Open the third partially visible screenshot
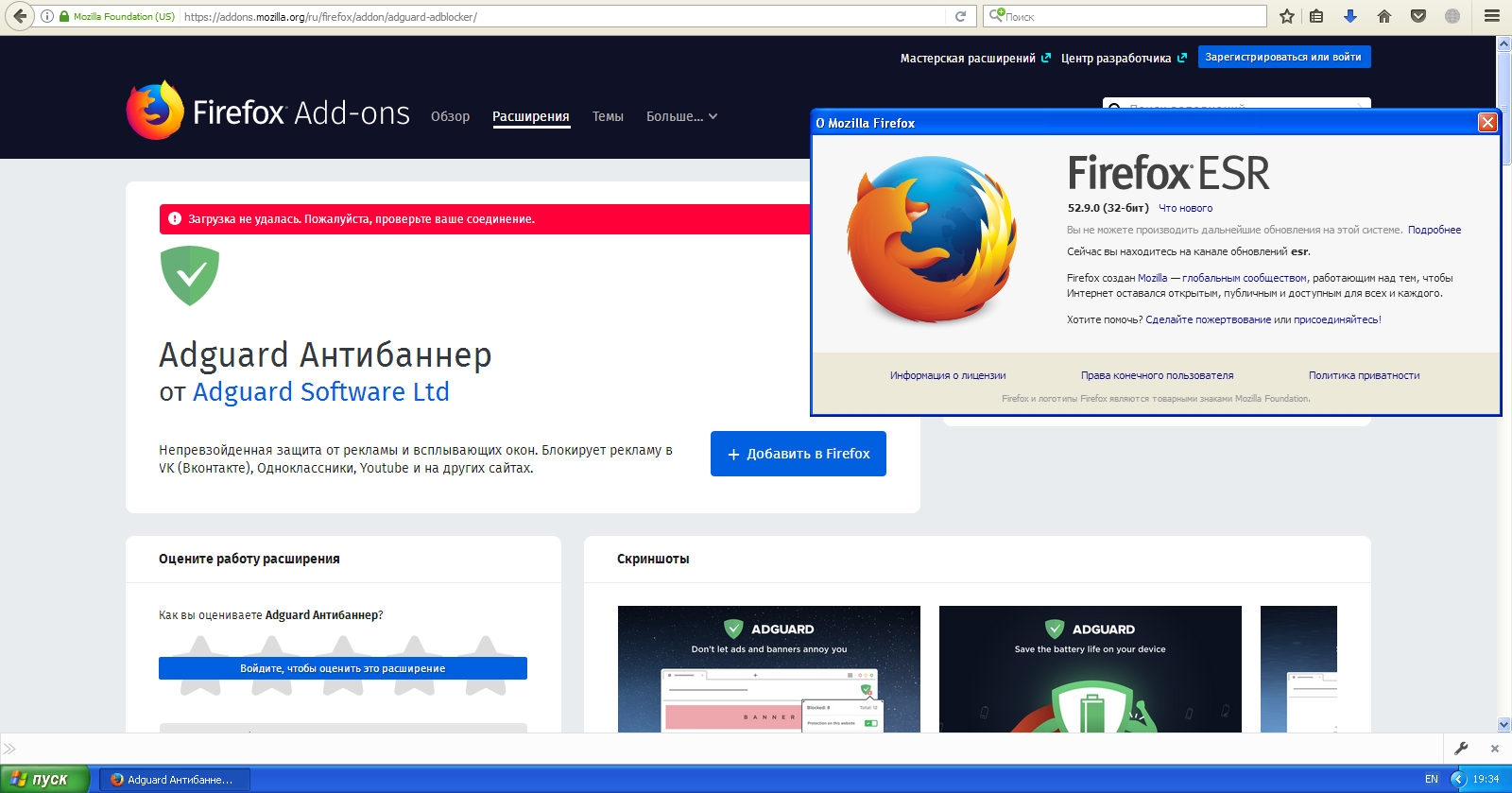The image size is (1512, 793). (1298, 669)
